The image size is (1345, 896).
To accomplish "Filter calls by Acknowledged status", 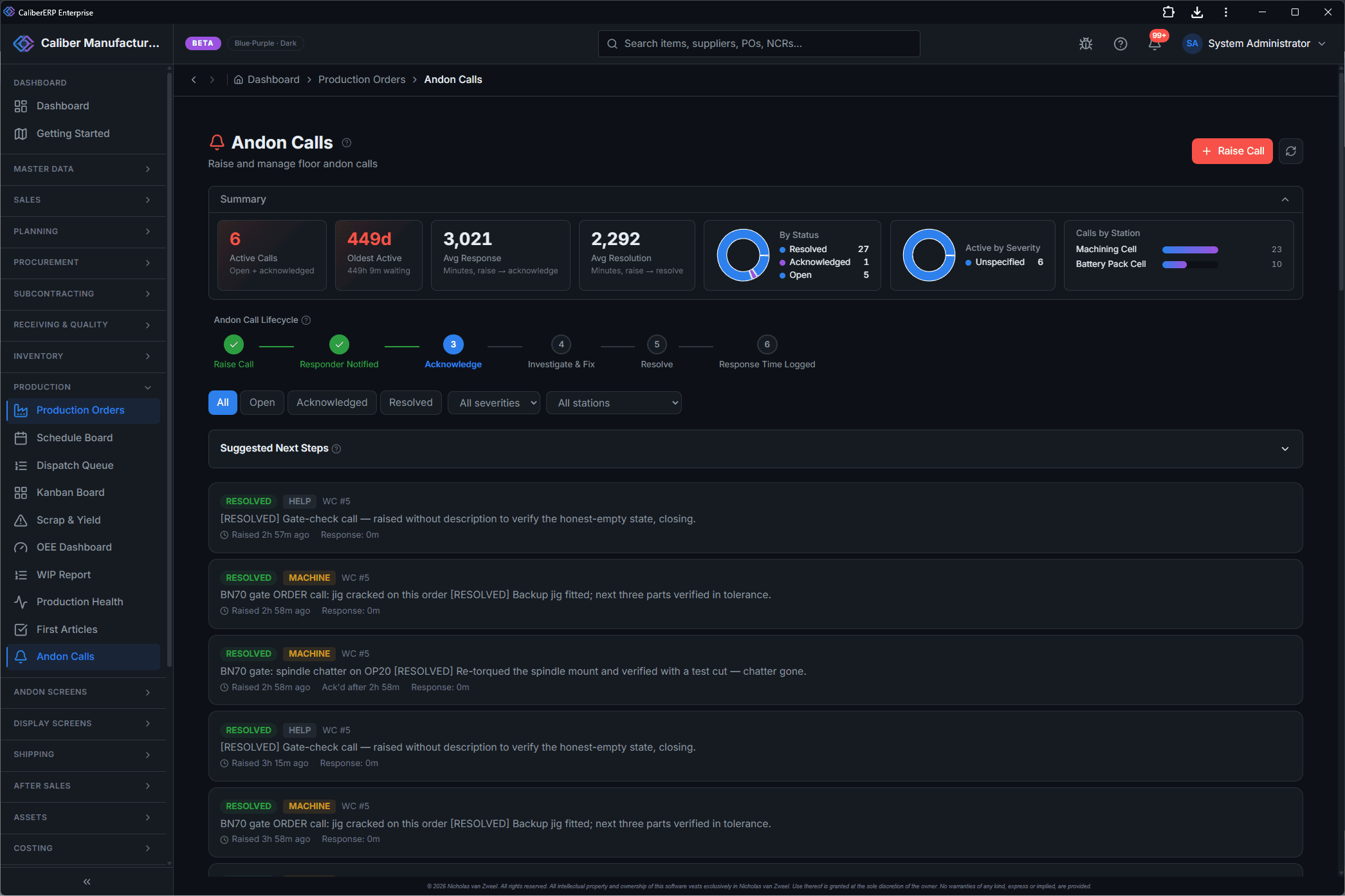I will (332, 403).
